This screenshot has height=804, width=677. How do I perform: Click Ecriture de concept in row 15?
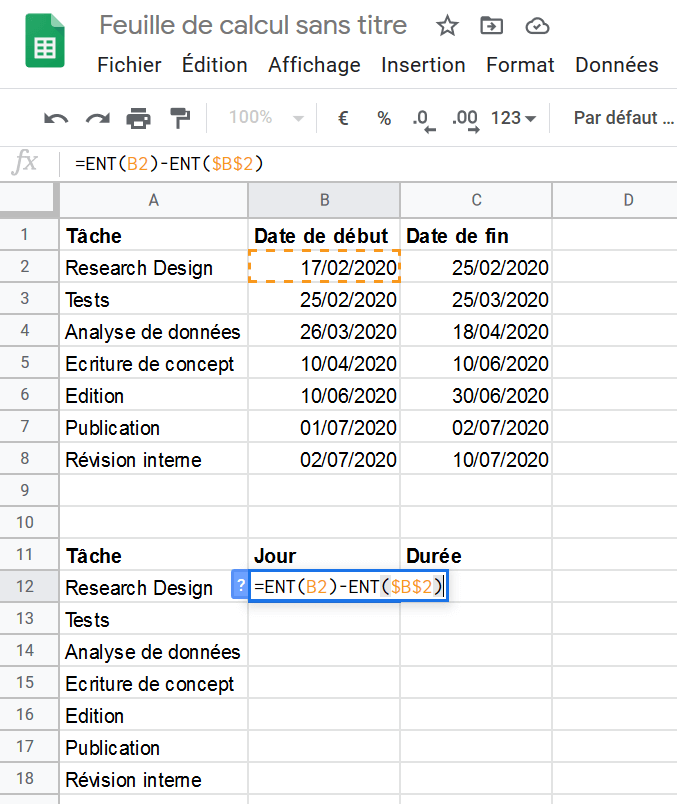pos(153,682)
